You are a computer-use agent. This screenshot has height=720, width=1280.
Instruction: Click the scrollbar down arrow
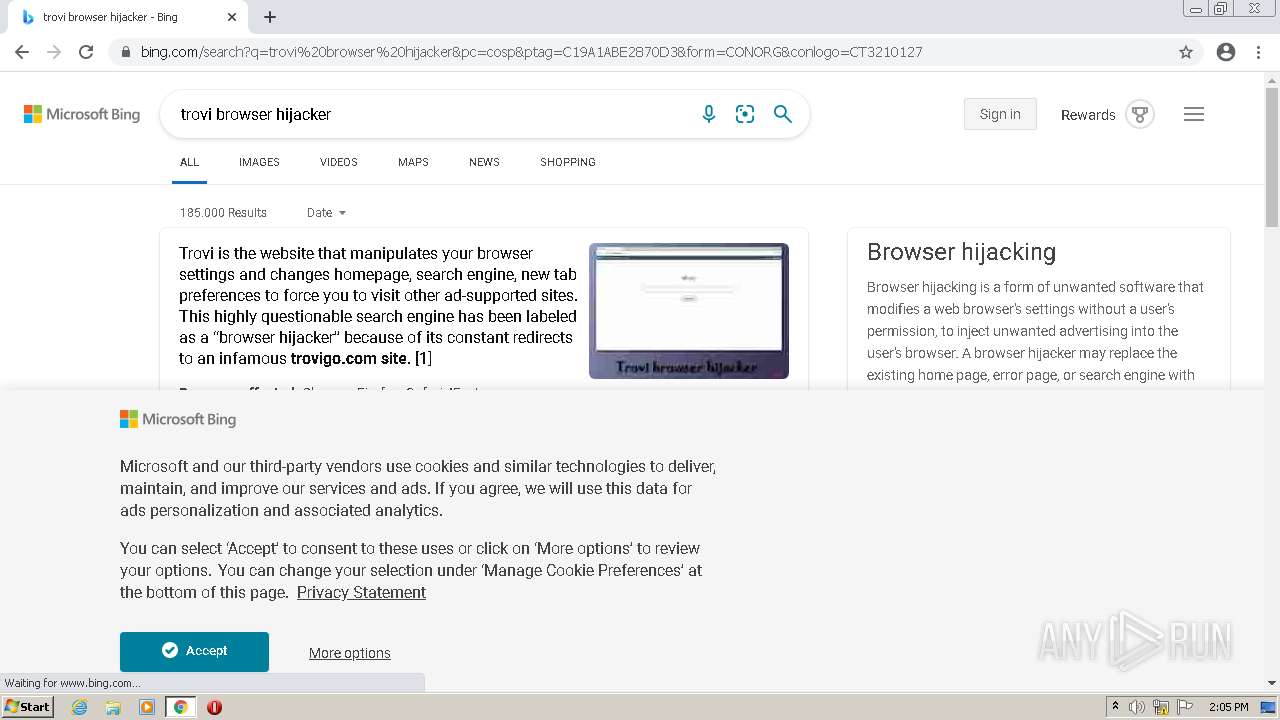click(1272, 683)
